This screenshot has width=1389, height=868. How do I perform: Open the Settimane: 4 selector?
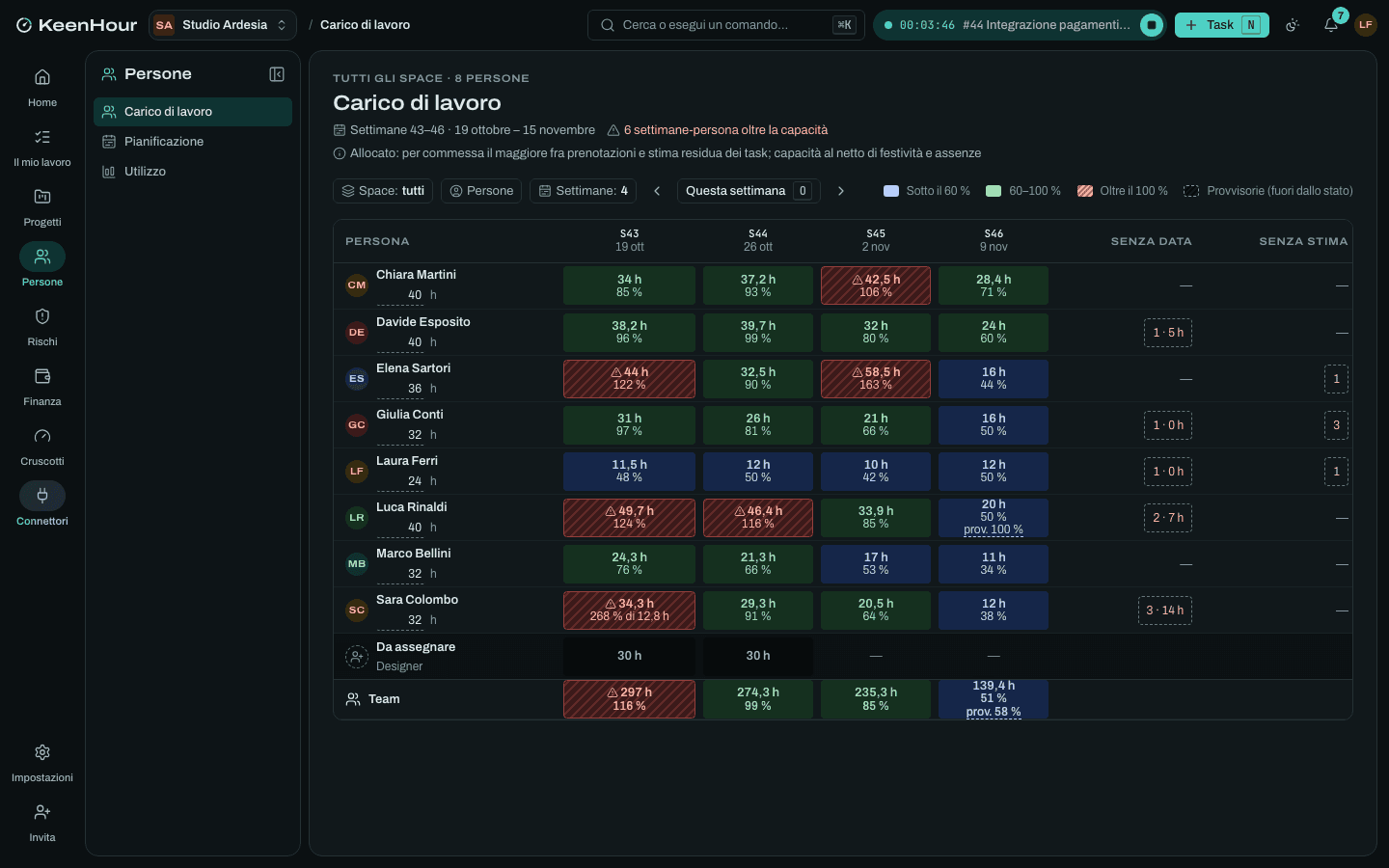(584, 191)
